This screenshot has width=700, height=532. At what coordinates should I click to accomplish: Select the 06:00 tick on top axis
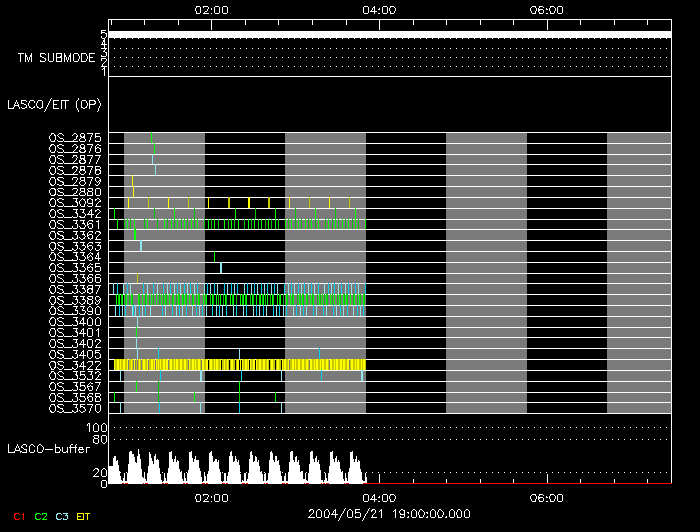[546, 10]
